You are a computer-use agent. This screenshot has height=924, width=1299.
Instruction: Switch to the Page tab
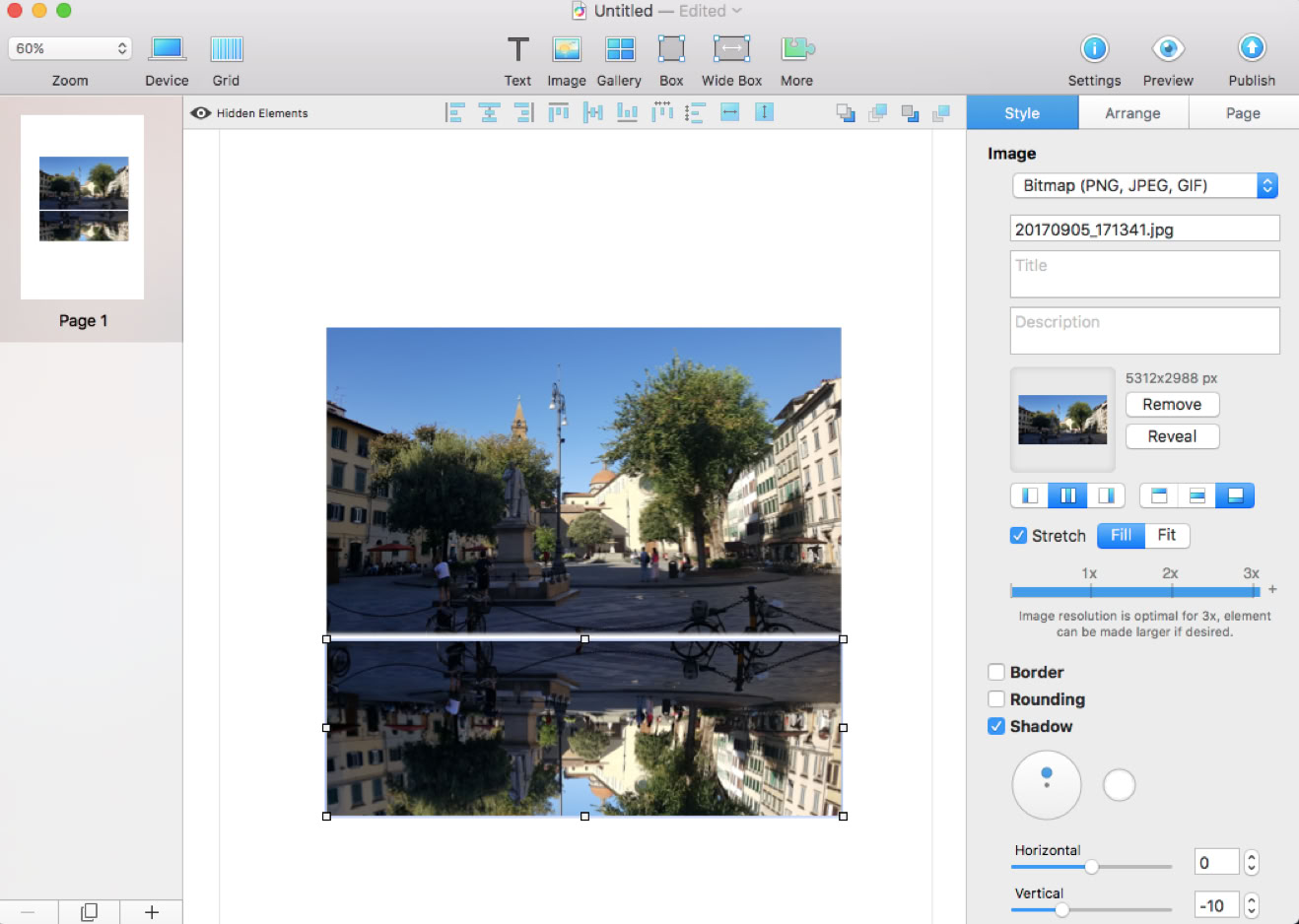point(1243,113)
